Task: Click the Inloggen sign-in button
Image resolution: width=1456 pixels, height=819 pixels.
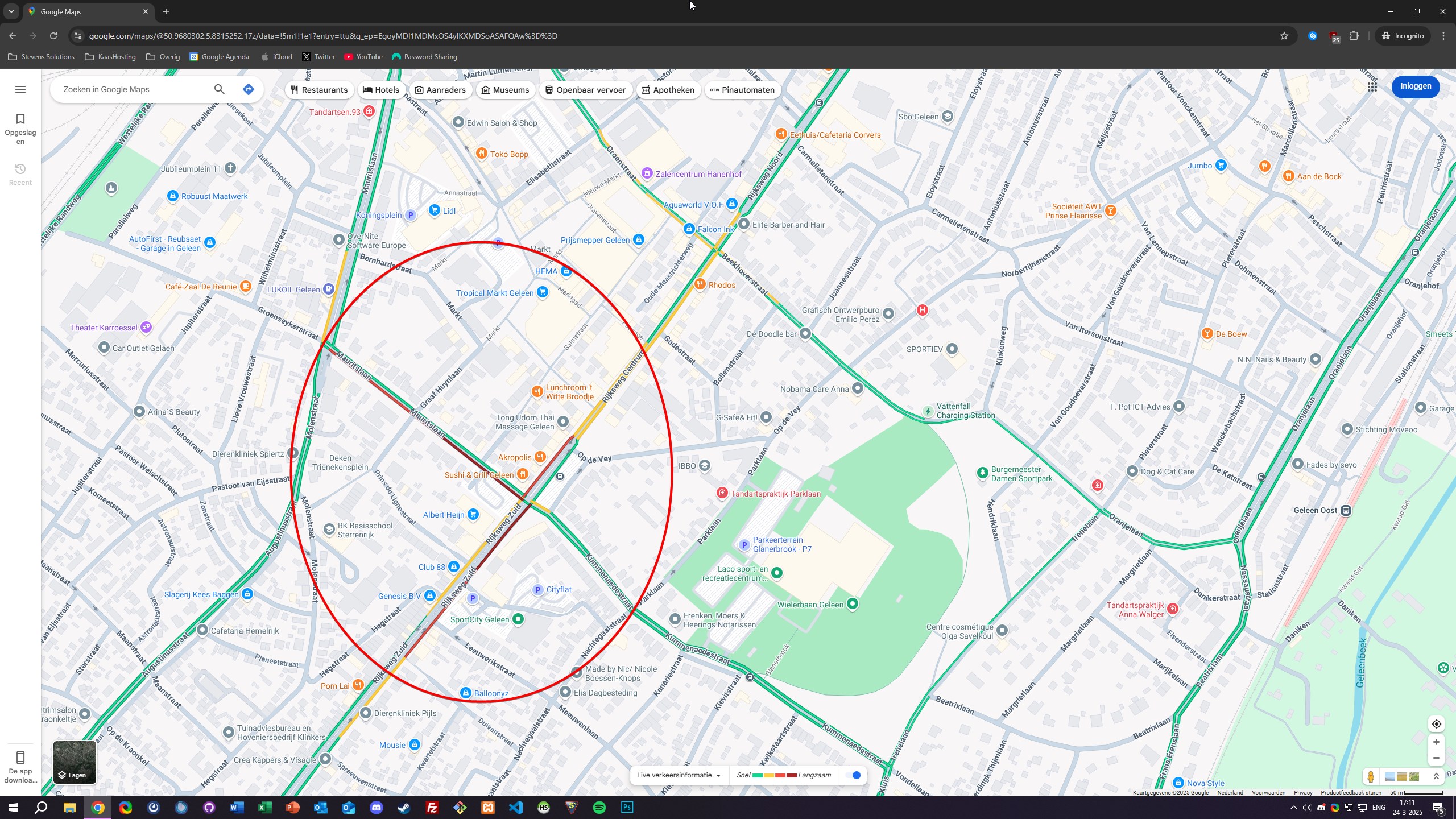Action: pos(1415,86)
